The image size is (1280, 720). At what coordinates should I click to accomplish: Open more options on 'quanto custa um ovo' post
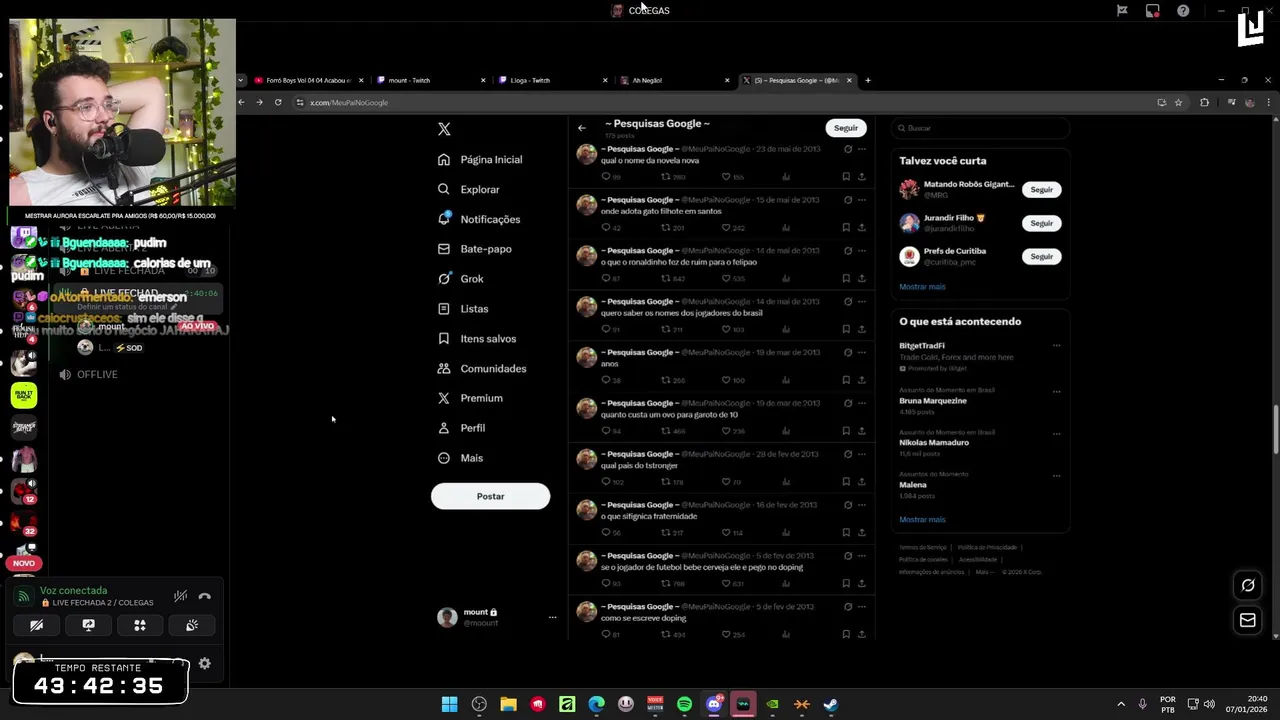click(x=861, y=403)
